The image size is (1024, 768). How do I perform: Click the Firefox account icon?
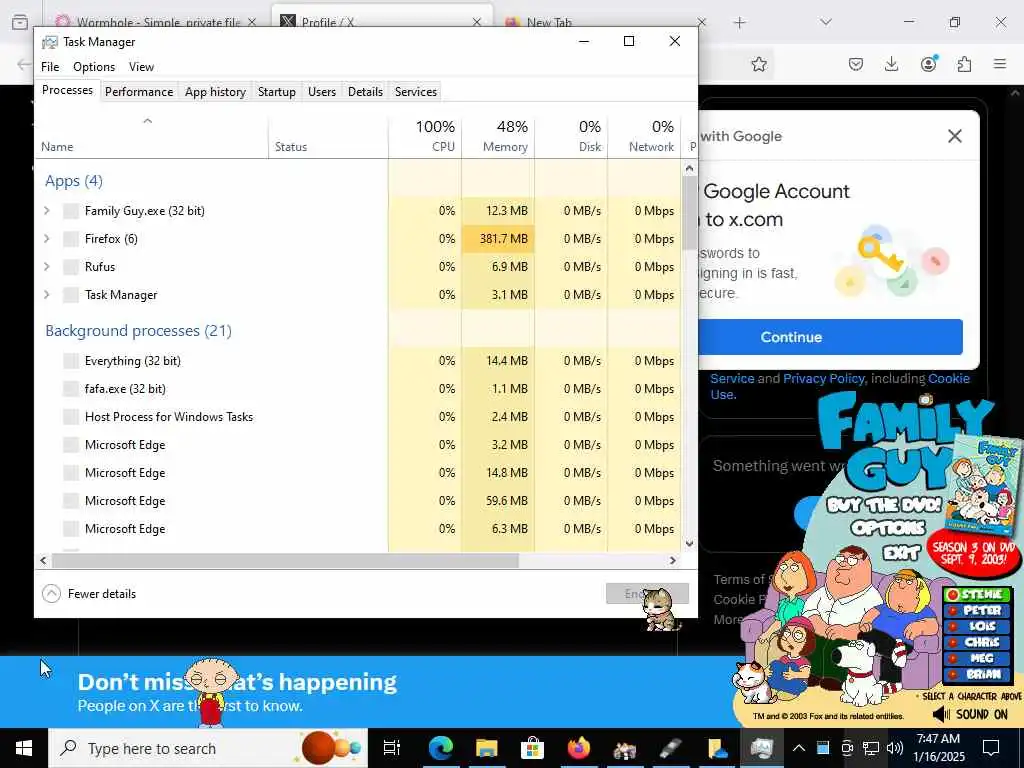tap(928, 64)
